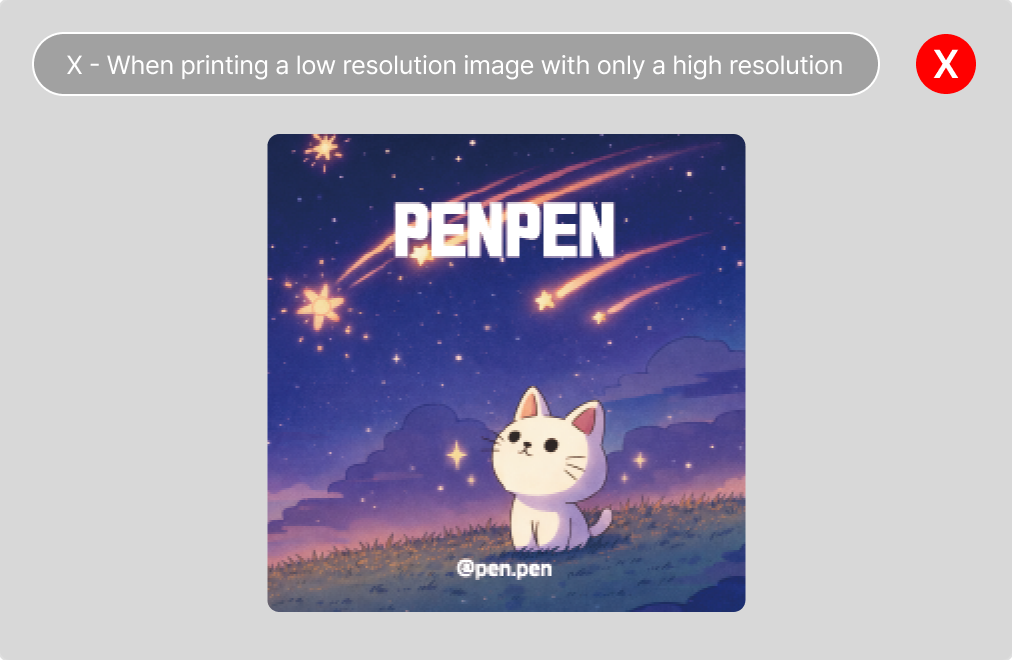Viewport: 1012px width, 660px height.
Task: Click the starburst in top-left of image
Action: click(323, 149)
